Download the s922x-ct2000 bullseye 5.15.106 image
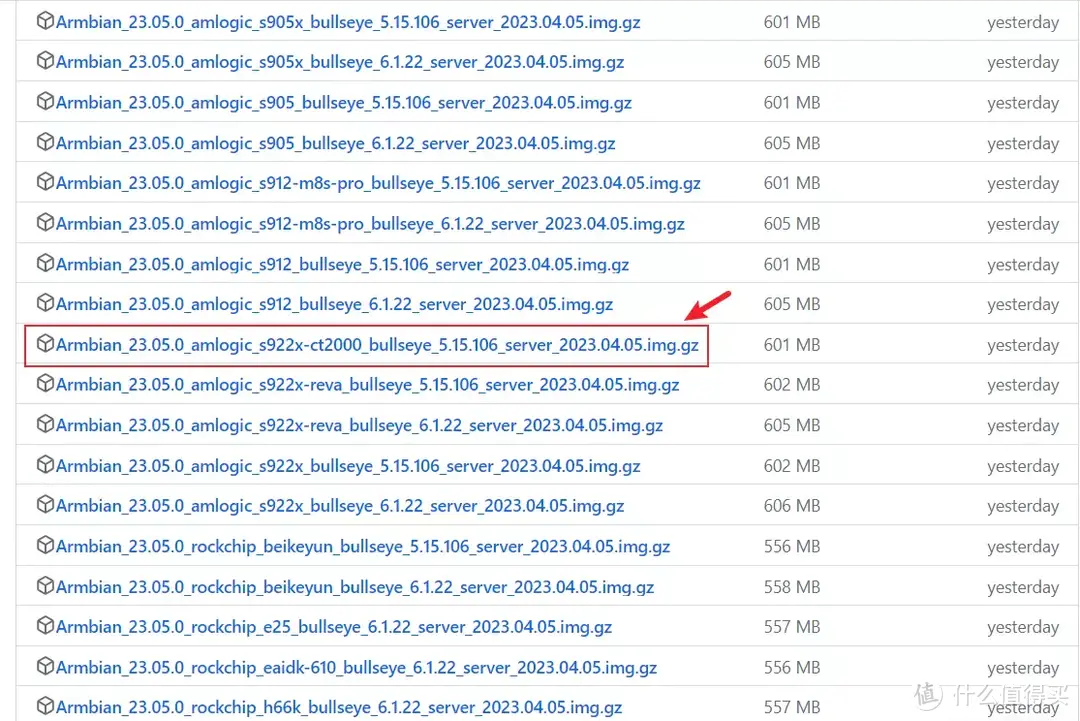The image size is (1080, 721). click(x=377, y=345)
